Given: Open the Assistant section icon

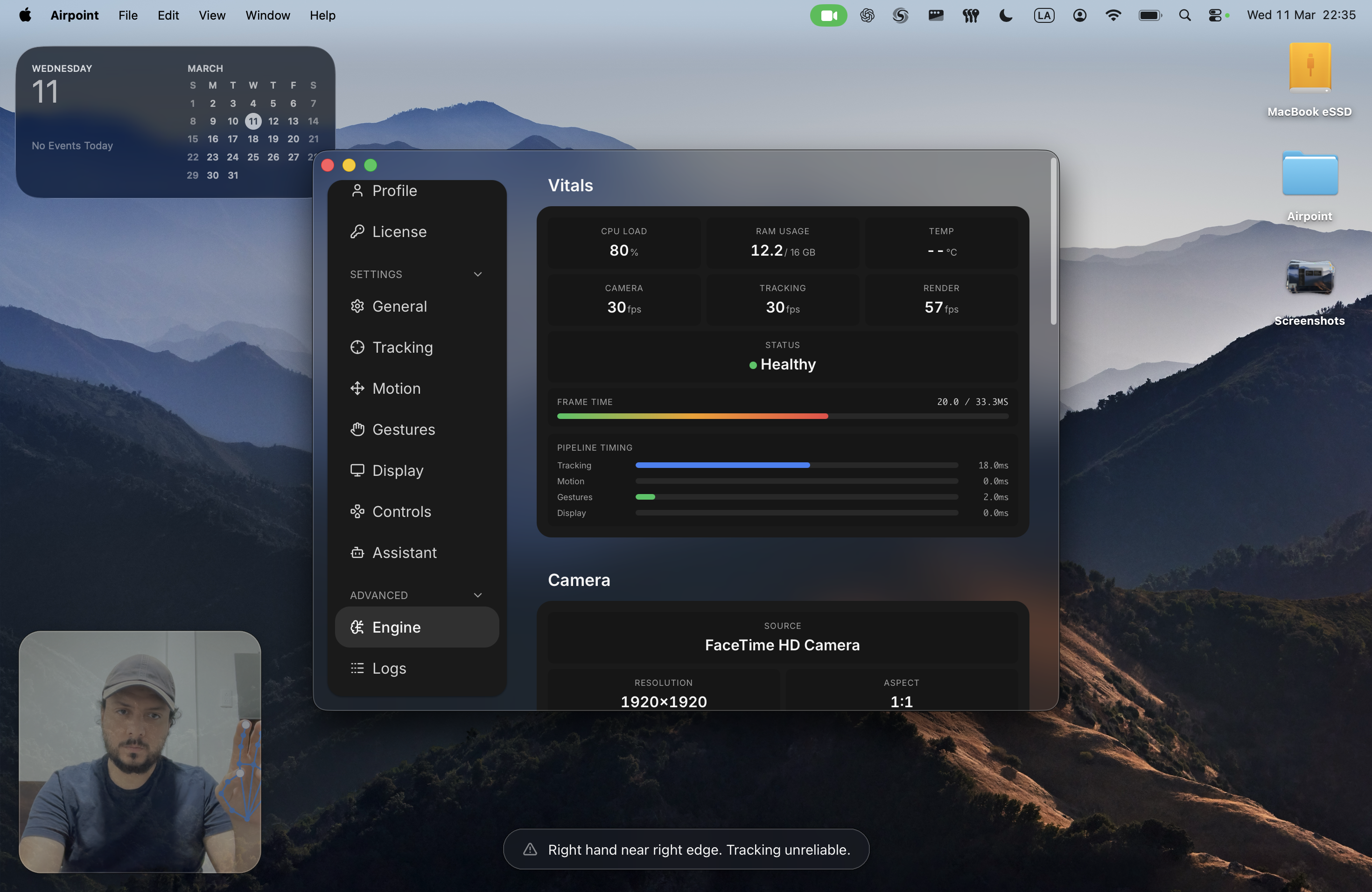Looking at the screenshot, I should pos(357,552).
